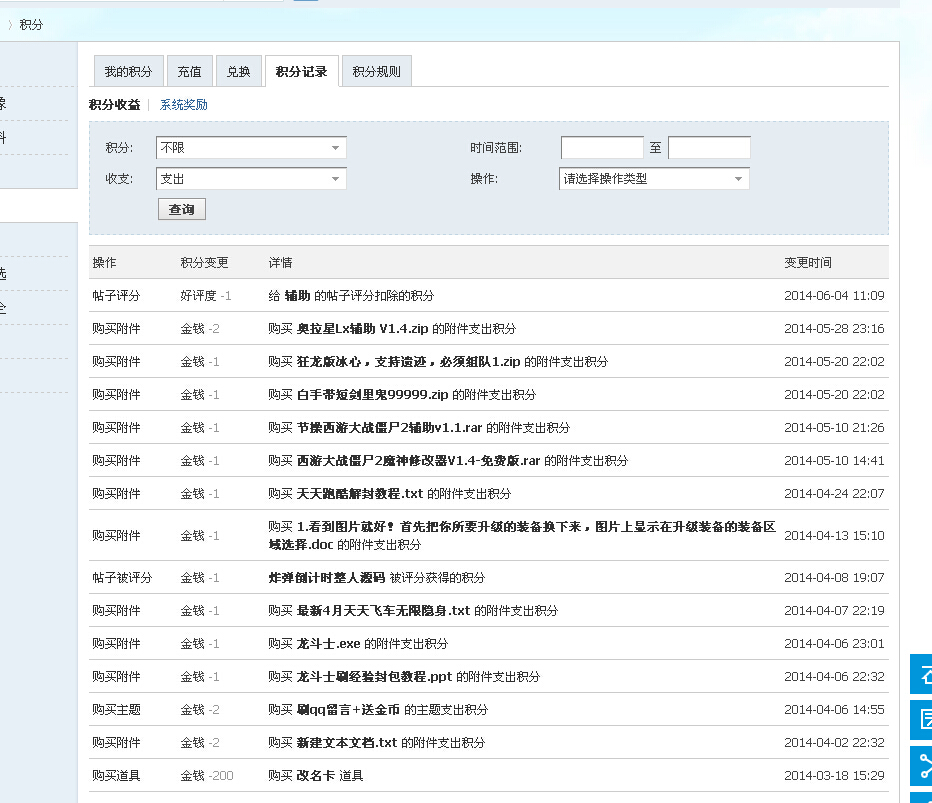
Task: Open 白手带短剑里鬼99999.zip link
Action: pos(372,395)
